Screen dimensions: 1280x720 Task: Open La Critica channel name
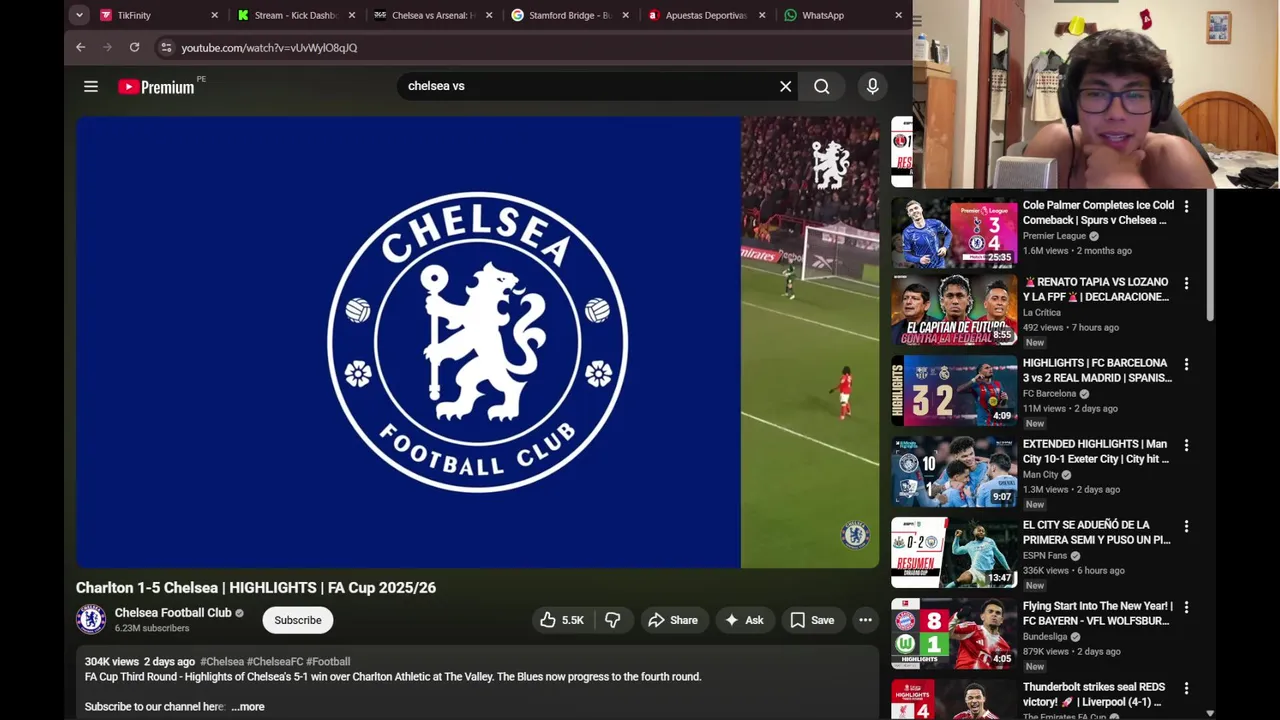point(1042,313)
